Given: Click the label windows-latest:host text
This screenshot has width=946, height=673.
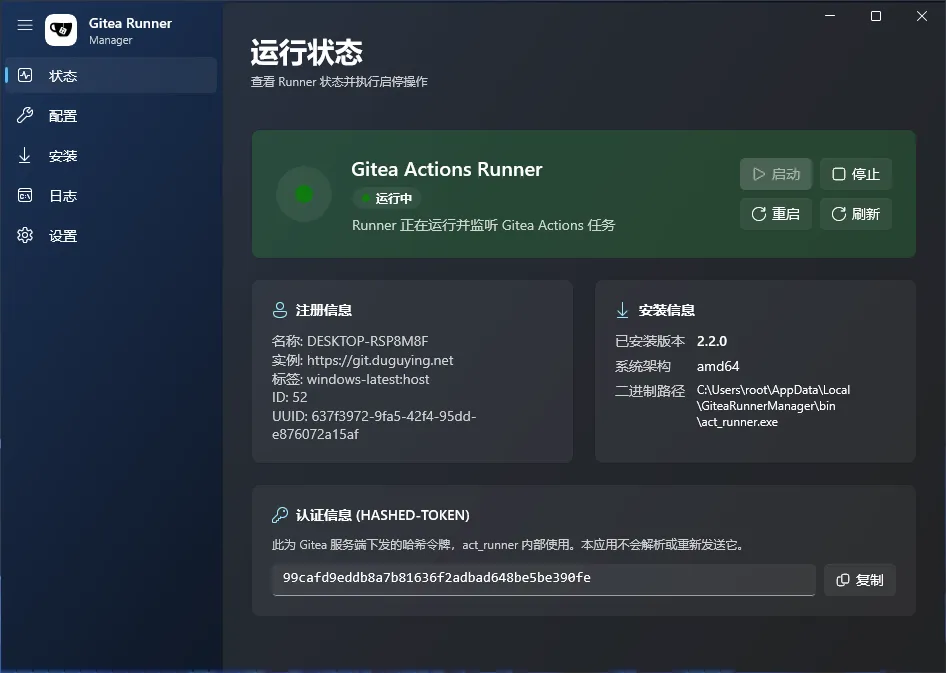Looking at the screenshot, I should pyautogui.click(x=368, y=379).
